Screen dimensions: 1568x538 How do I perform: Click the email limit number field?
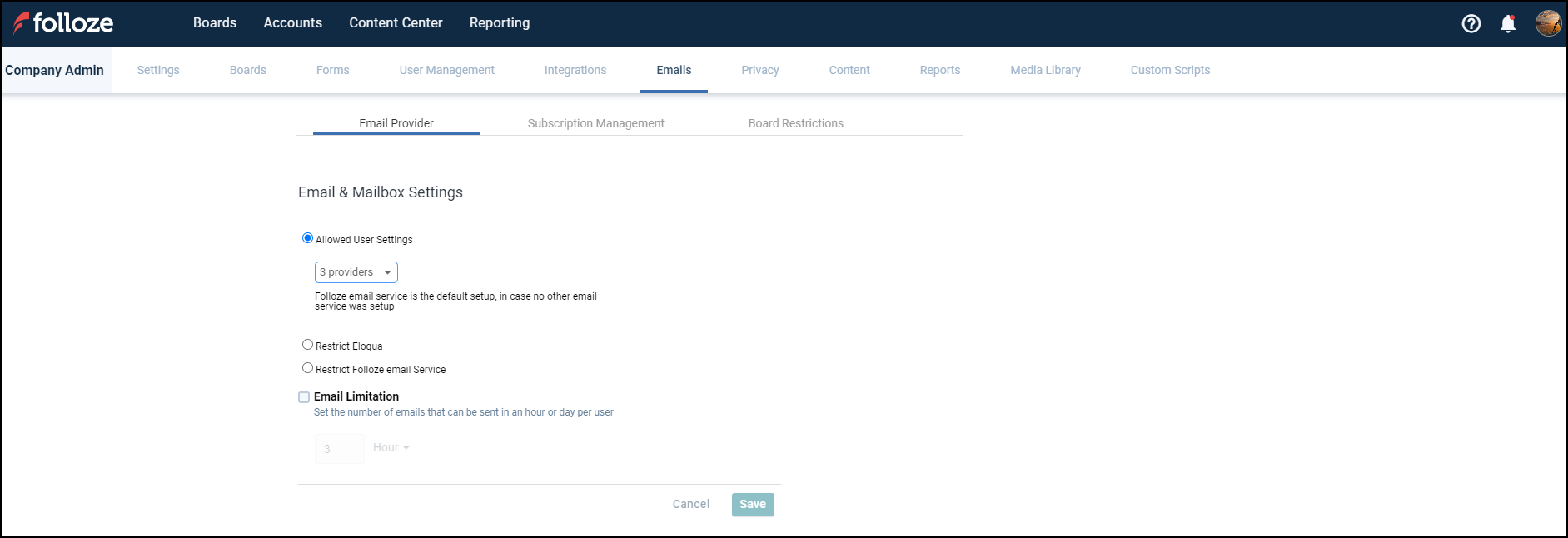tap(339, 449)
